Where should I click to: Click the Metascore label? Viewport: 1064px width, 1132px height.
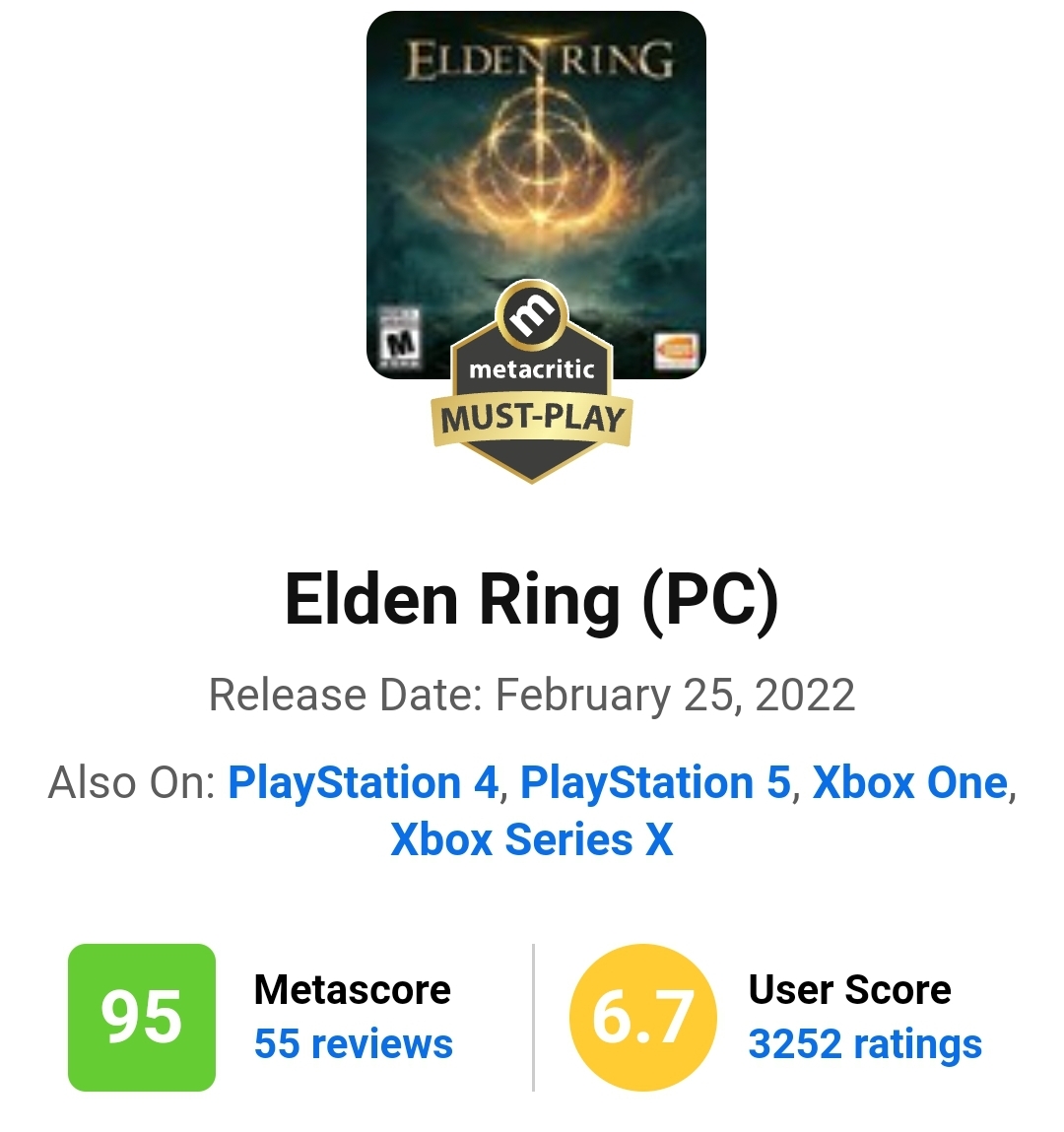pos(352,989)
